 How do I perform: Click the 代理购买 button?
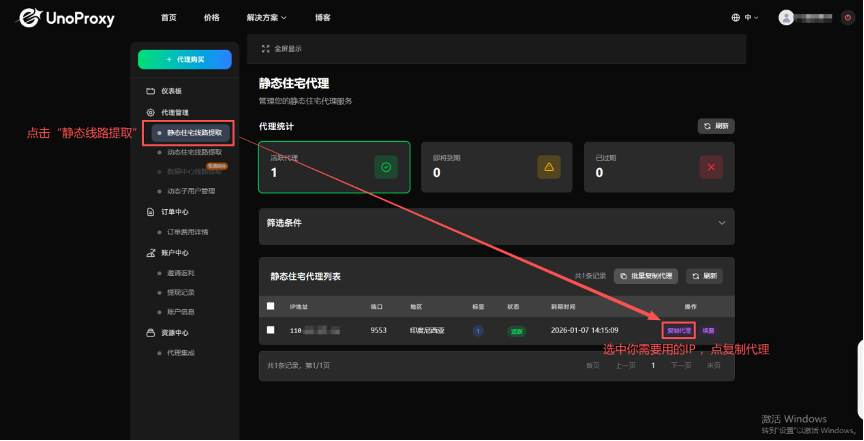tap(185, 60)
